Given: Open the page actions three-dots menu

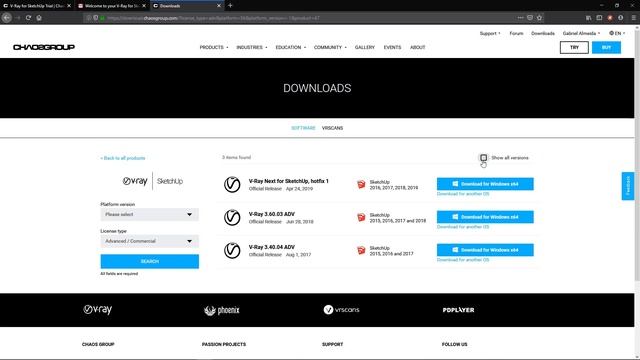Looking at the screenshot, I should (520, 18).
